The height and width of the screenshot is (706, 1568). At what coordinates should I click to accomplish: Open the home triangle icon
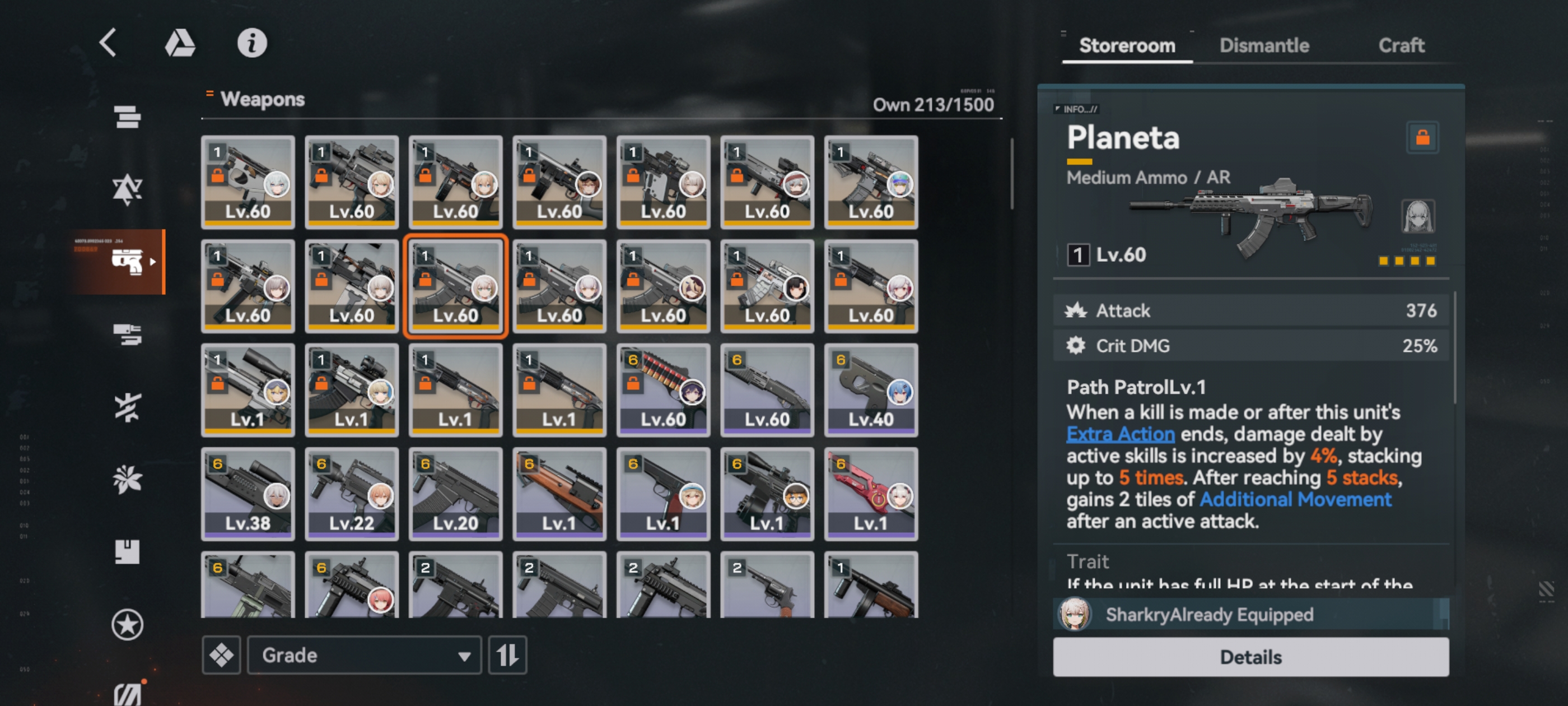180,43
